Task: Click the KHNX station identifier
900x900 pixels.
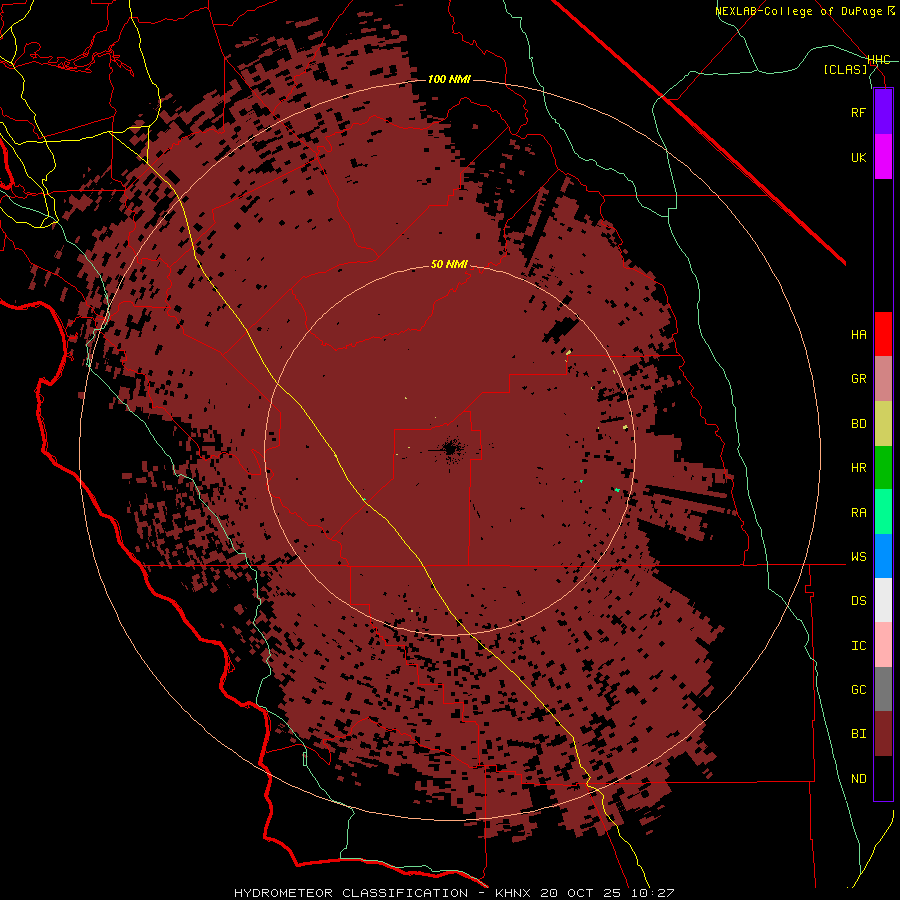Action: [x=513, y=893]
